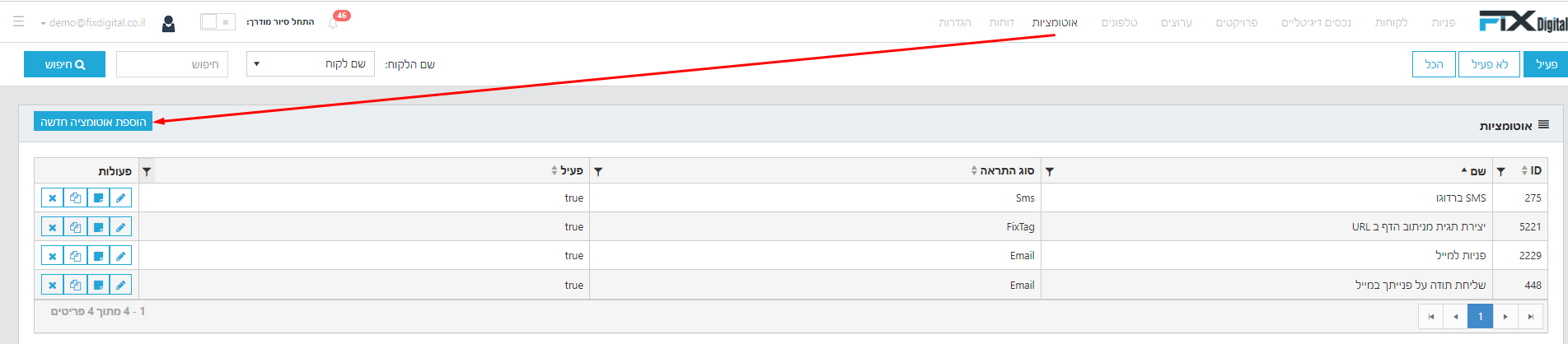Select the לא פעיל status filter
This screenshot has width=1568, height=344.
point(1489,64)
